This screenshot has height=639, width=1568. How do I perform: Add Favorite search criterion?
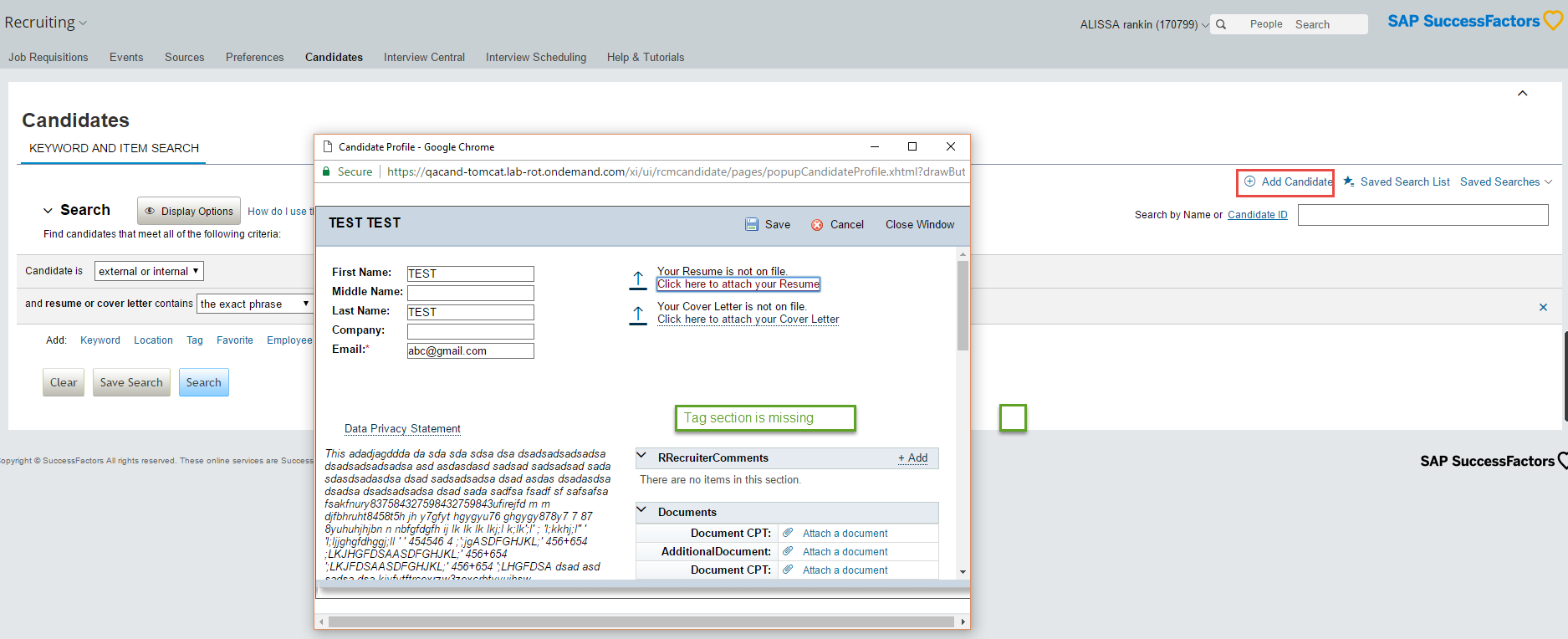[235, 340]
